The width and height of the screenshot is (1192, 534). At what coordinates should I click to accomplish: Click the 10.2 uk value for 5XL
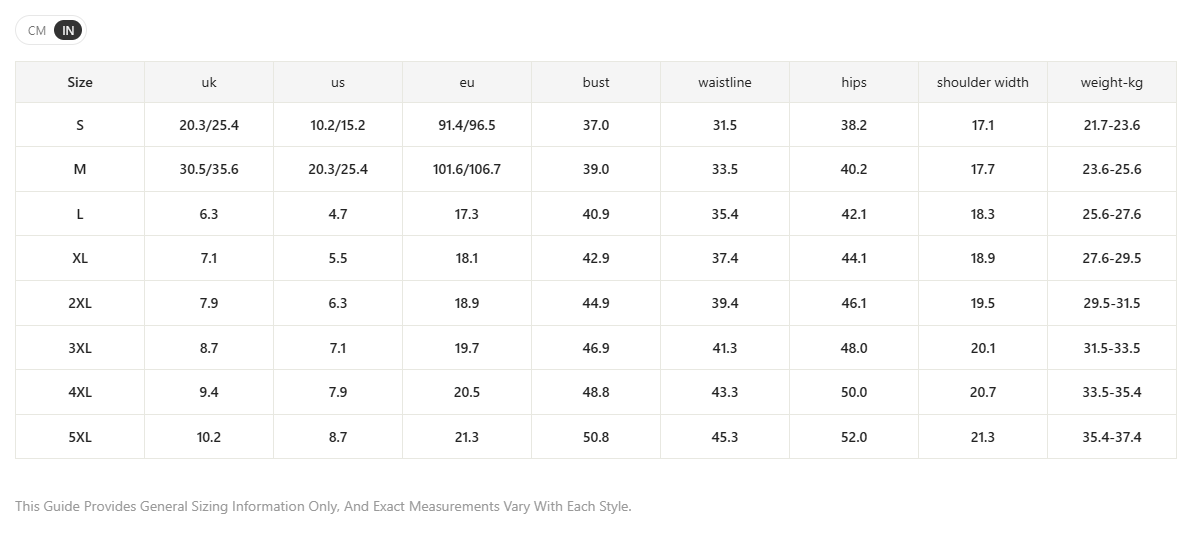209,437
